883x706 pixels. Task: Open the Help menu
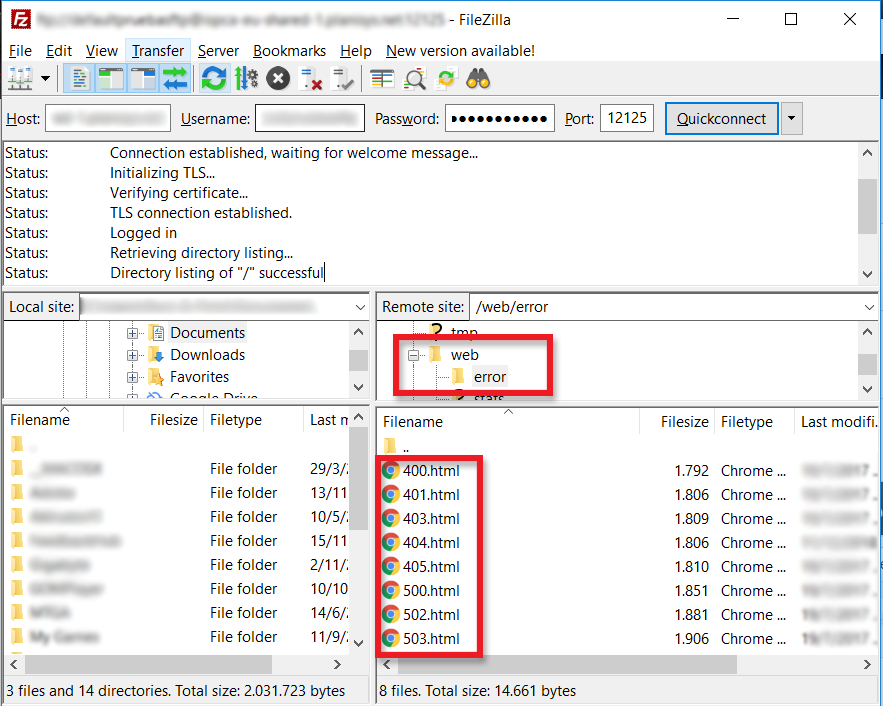(356, 51)
